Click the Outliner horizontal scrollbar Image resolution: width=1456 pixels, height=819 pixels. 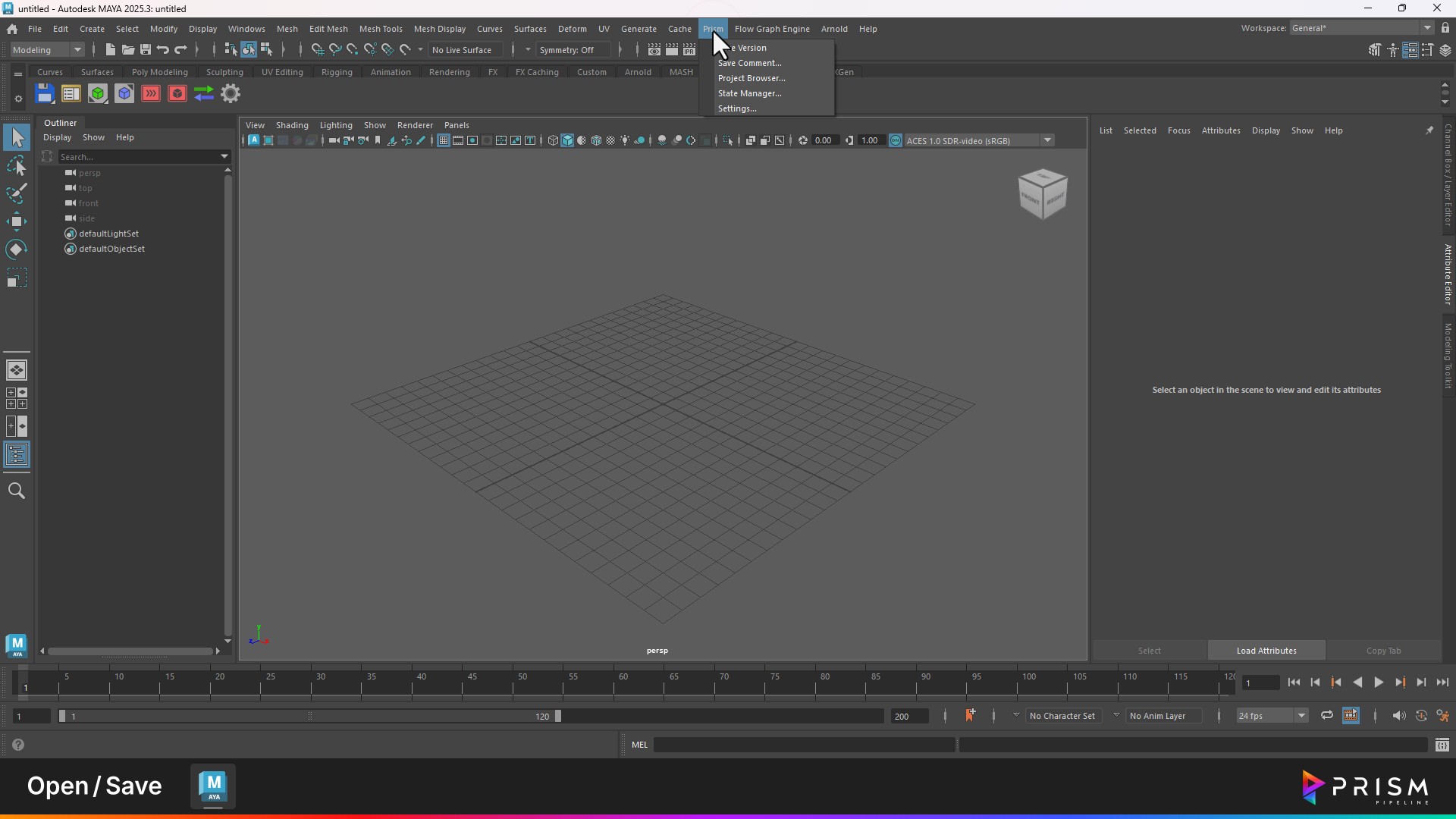(x=129, y=651)
